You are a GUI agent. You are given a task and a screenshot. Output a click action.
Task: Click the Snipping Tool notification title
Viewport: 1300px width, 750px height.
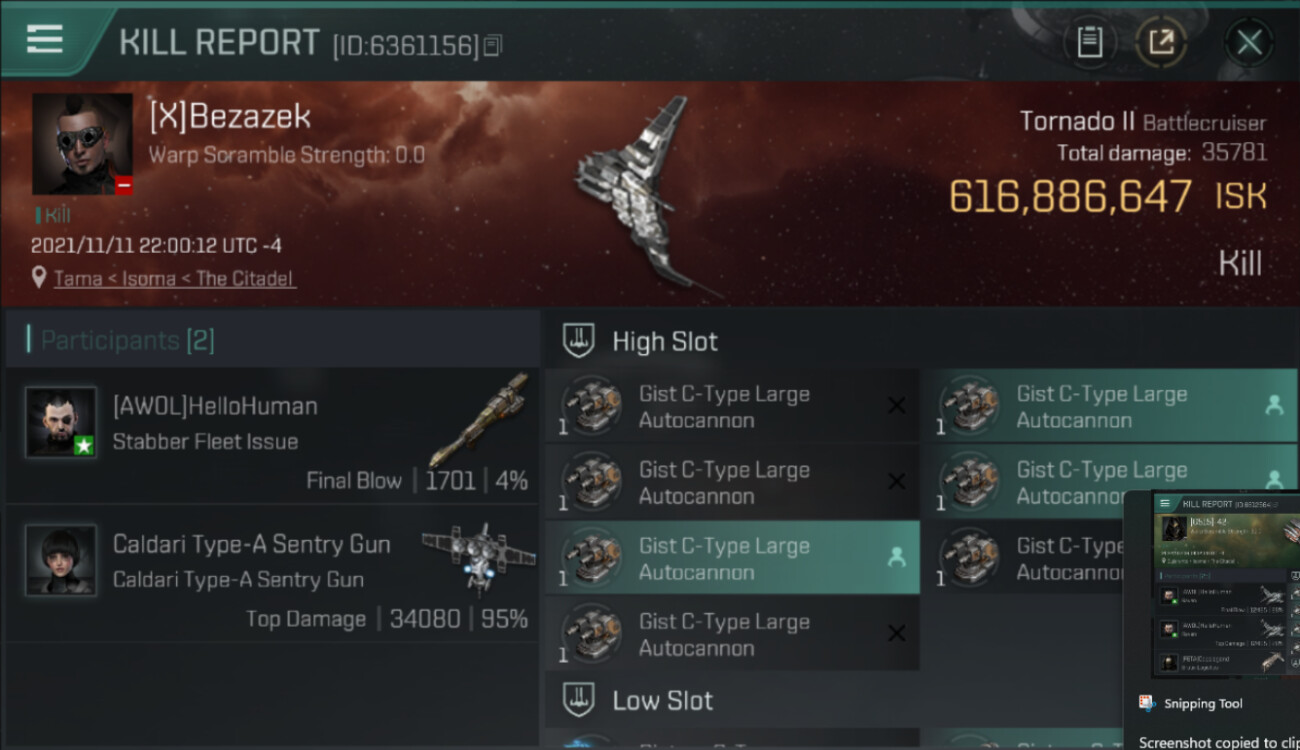tap(1202, 704)
